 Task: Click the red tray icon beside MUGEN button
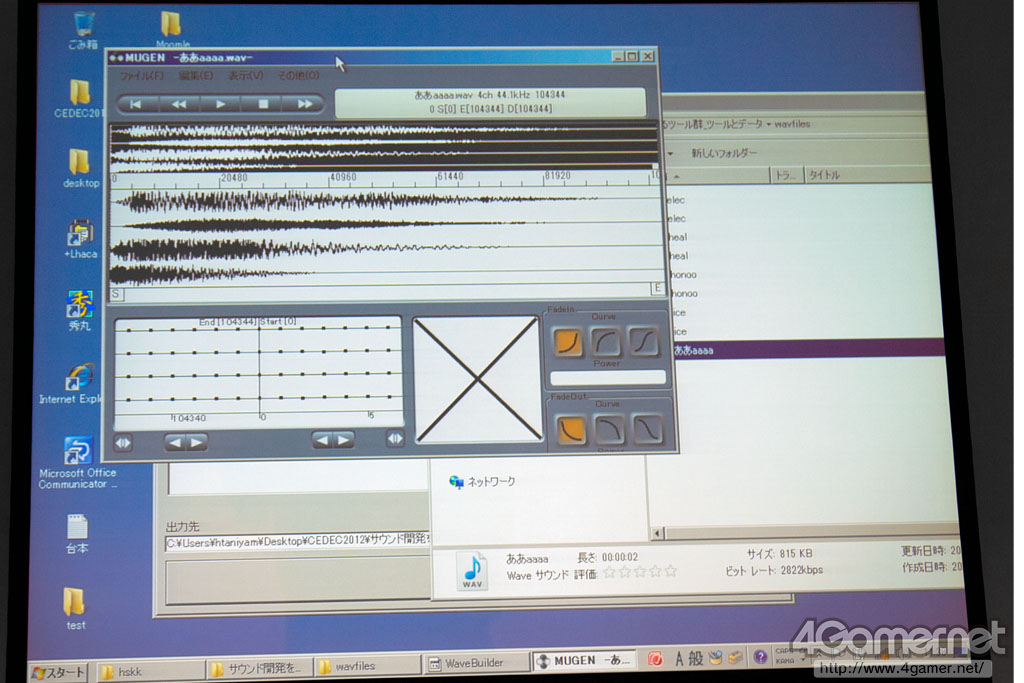[x=655, y=659]
